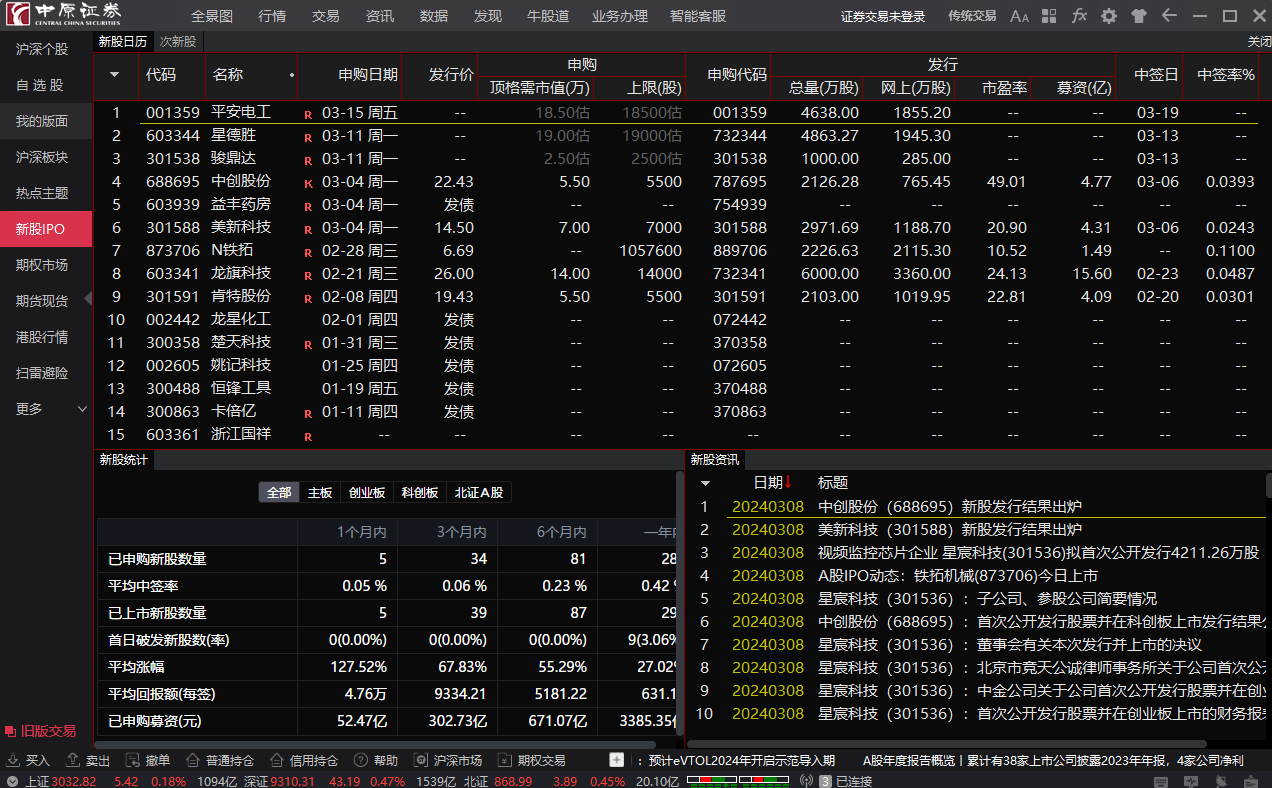Click 关闭 at the table's right
This screenshot has height=788, width=1272.
pos(1259,42)
